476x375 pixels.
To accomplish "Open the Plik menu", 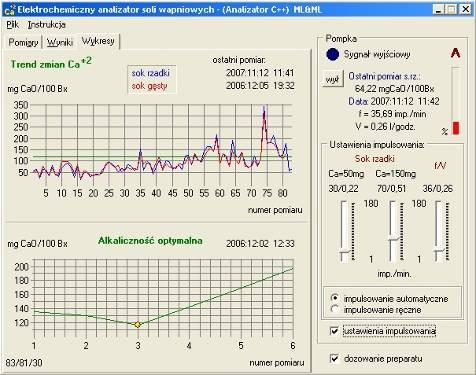I will pos(13,25).
